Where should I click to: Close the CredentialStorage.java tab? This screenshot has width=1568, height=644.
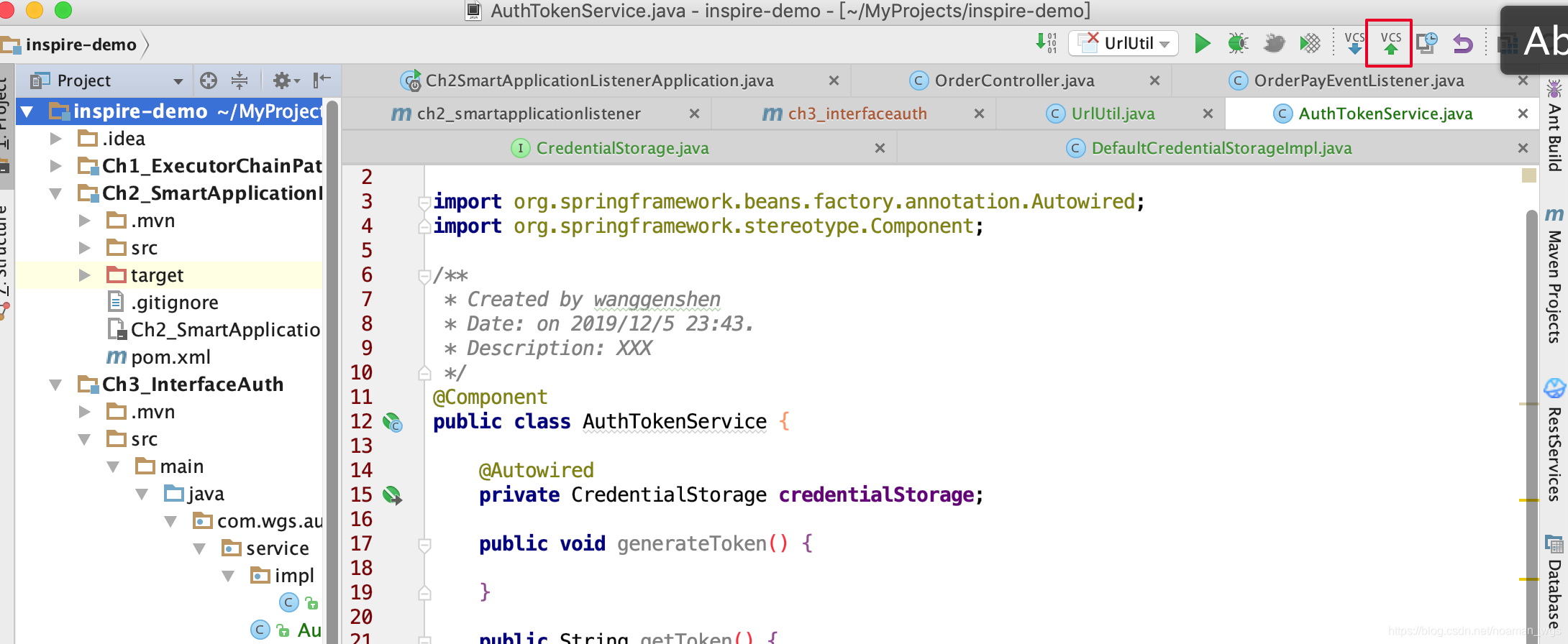point(880,148)
